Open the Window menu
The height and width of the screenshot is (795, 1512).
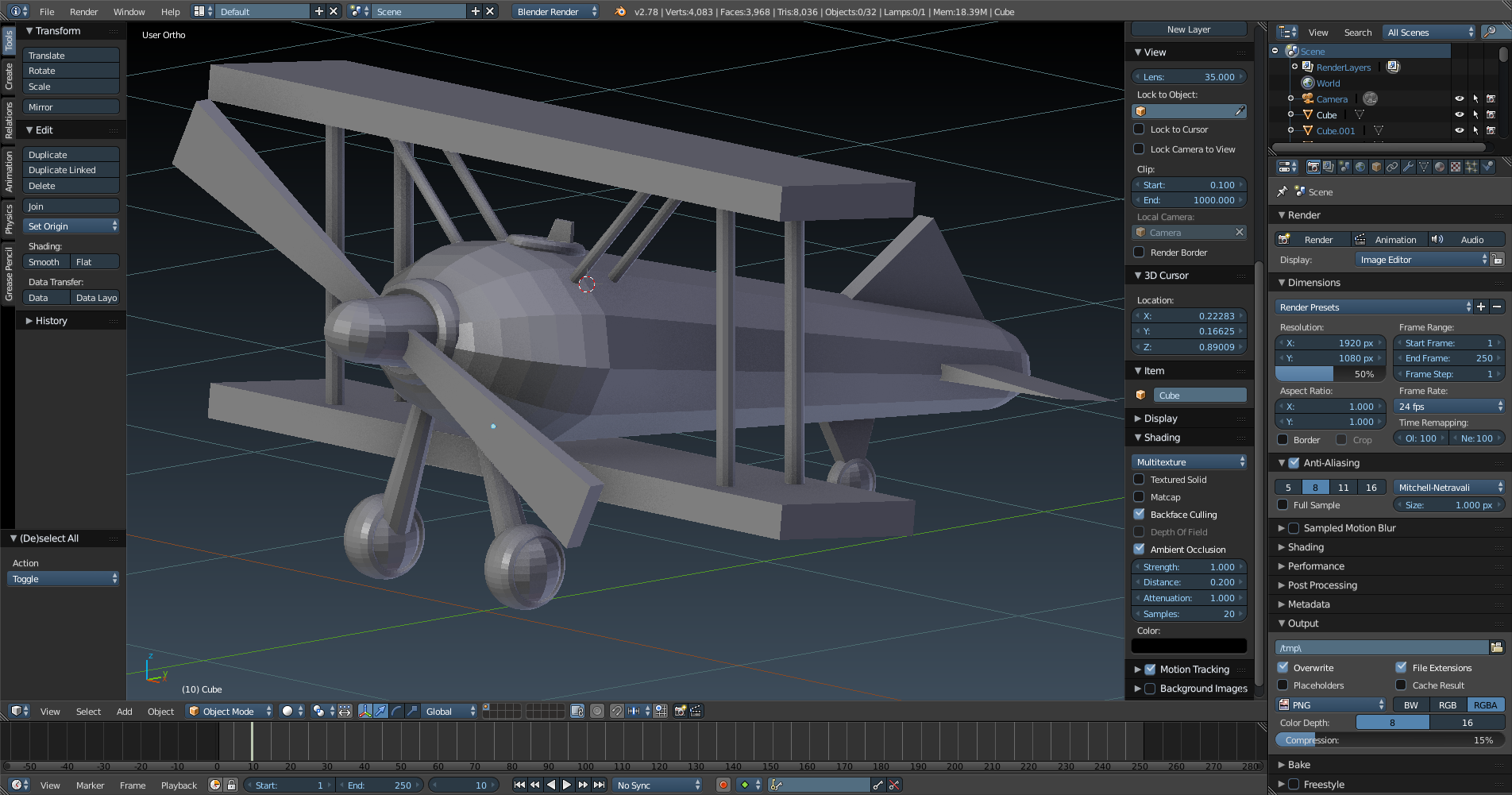coord(129,11)
